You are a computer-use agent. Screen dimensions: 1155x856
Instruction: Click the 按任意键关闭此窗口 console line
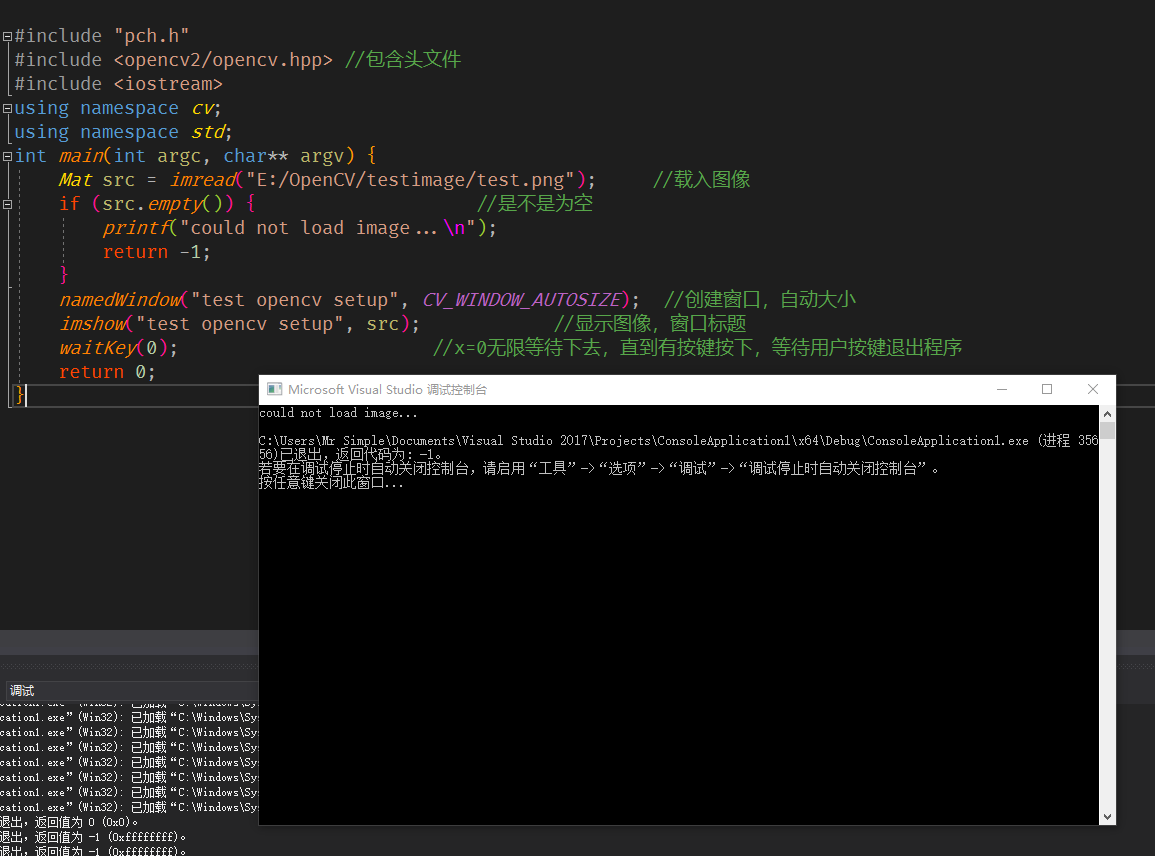click(x=331, y=483)
